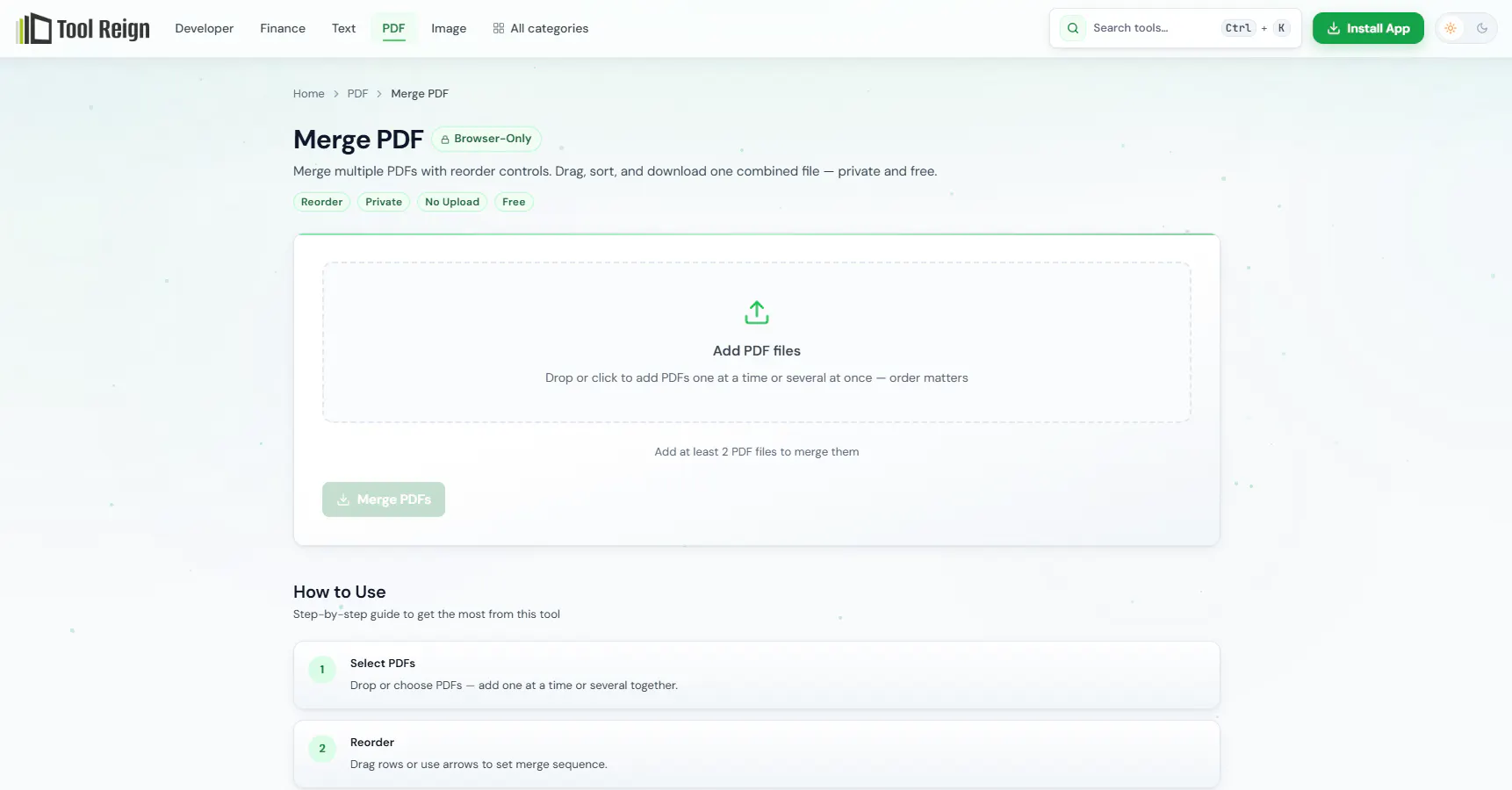Click the No Upload tag

[x=452, y=202]
